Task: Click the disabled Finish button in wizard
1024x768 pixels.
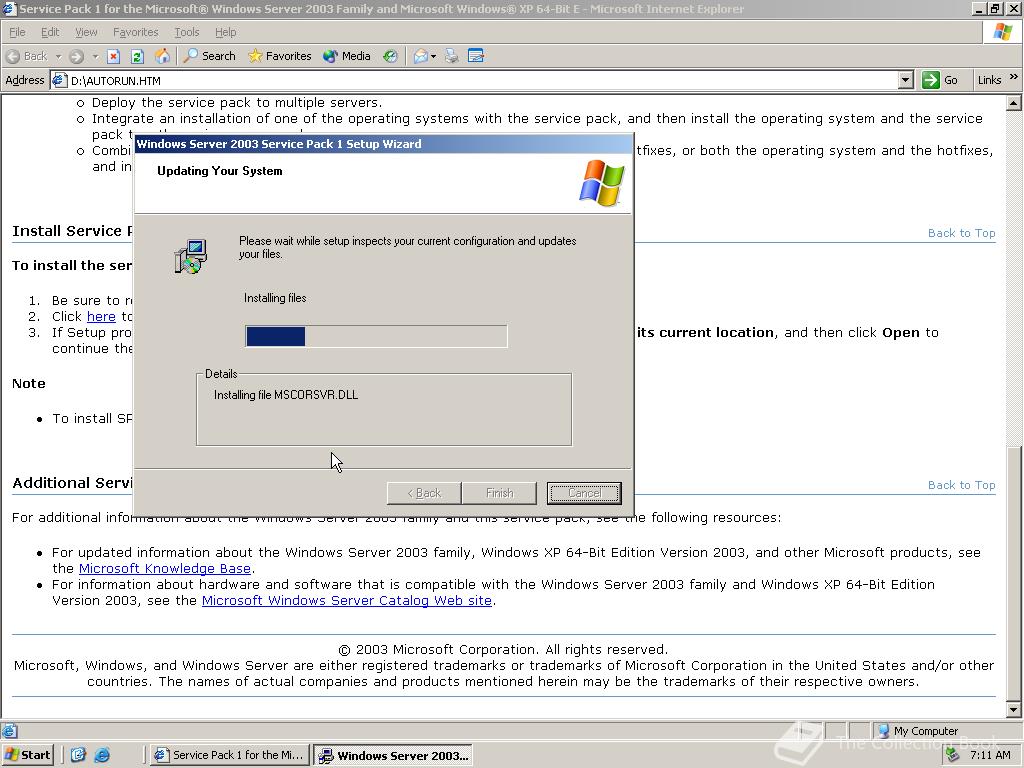Action: 500,493
